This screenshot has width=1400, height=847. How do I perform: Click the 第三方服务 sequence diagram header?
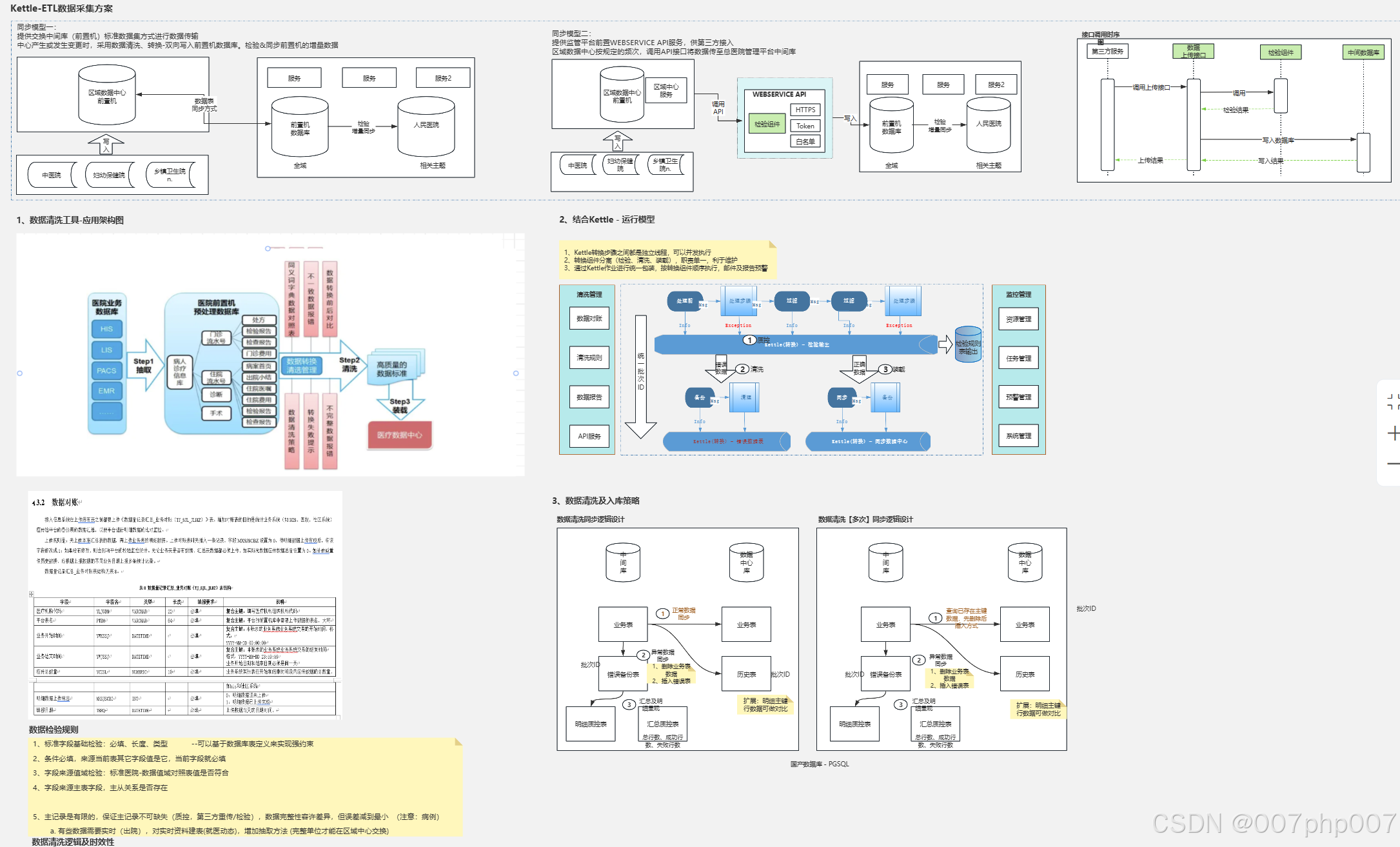click(1107, 51)
